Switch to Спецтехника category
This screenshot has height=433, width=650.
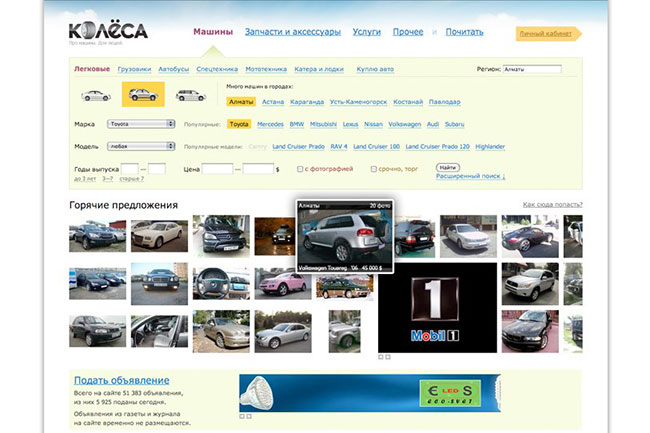(x=217, y=69)
